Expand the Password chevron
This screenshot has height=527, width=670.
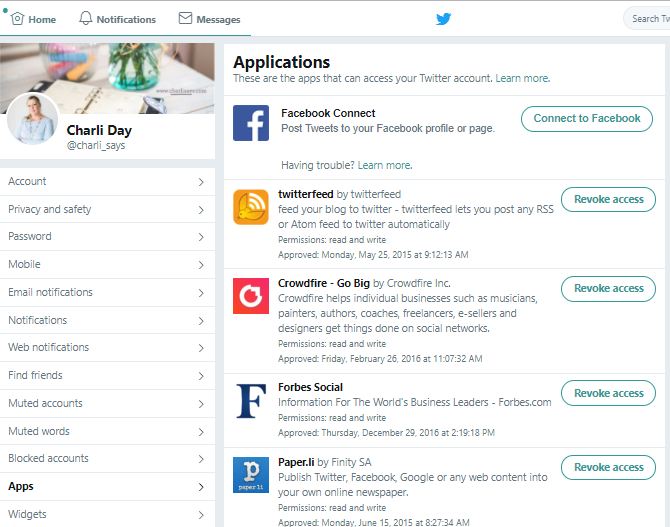pos(201,237)
